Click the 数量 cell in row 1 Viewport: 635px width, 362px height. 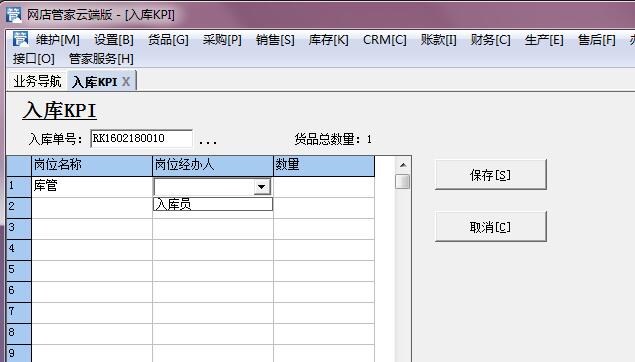click(324, 187)
